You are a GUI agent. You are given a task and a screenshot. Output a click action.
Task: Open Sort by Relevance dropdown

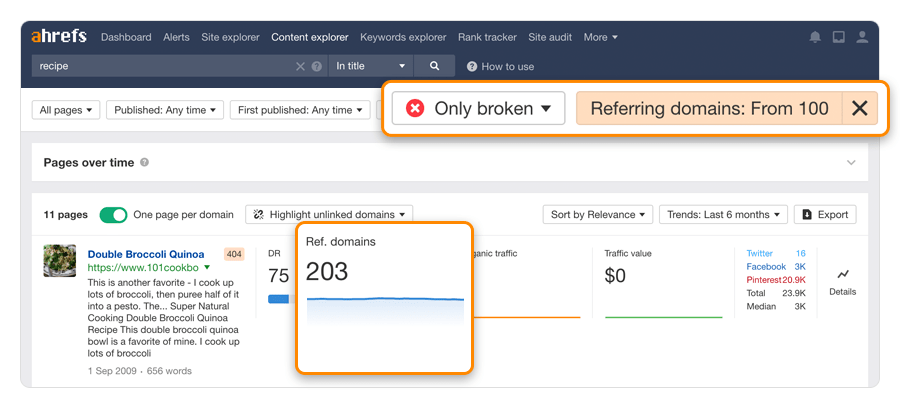(598, 215)
